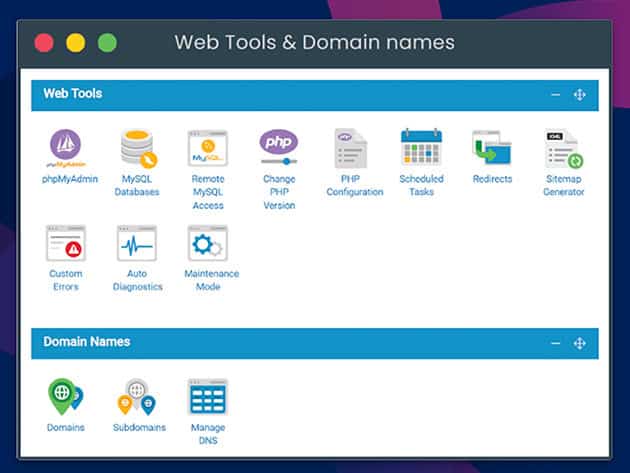Click the Subdomains label

click(x=139, y=428)
